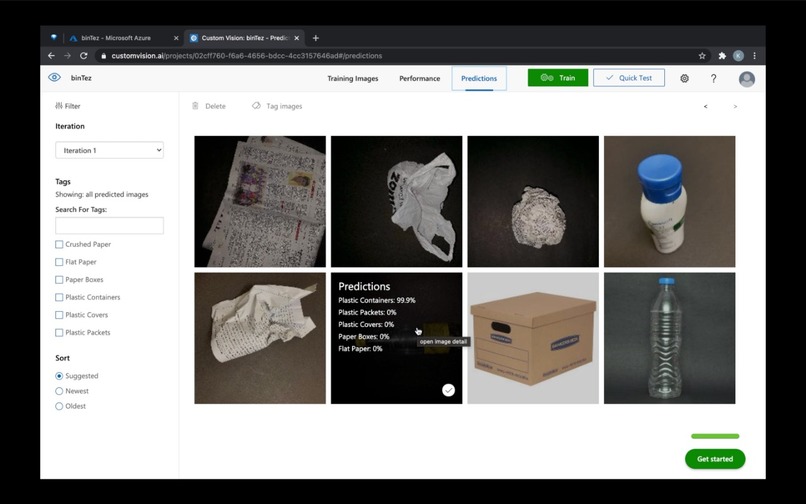The height and width of the screenshot is (504, 806).
Task: Open the newspaper image thumbnail
Action: [x=260, y=202]
